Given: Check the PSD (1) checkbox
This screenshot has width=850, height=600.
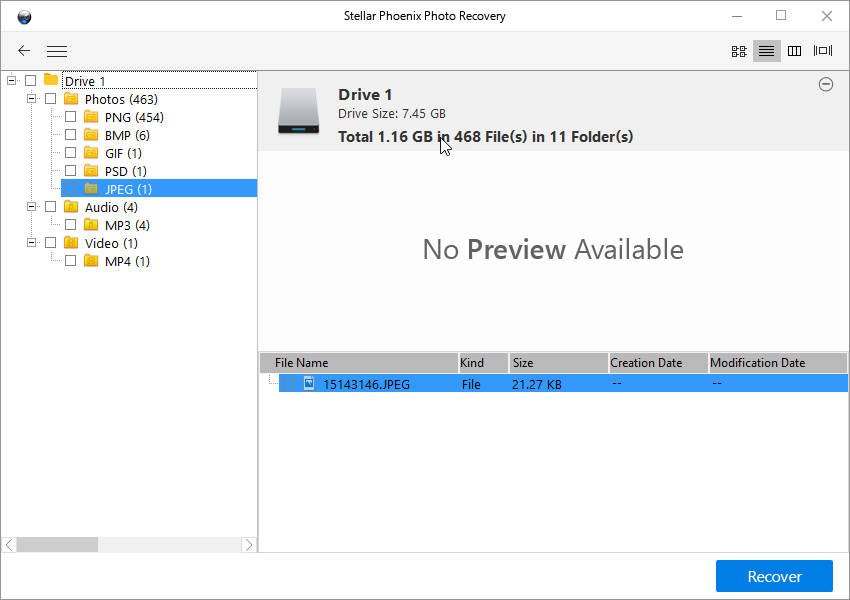Looking at the screenshot, I should pyautogui.click(x=70, y=171).
